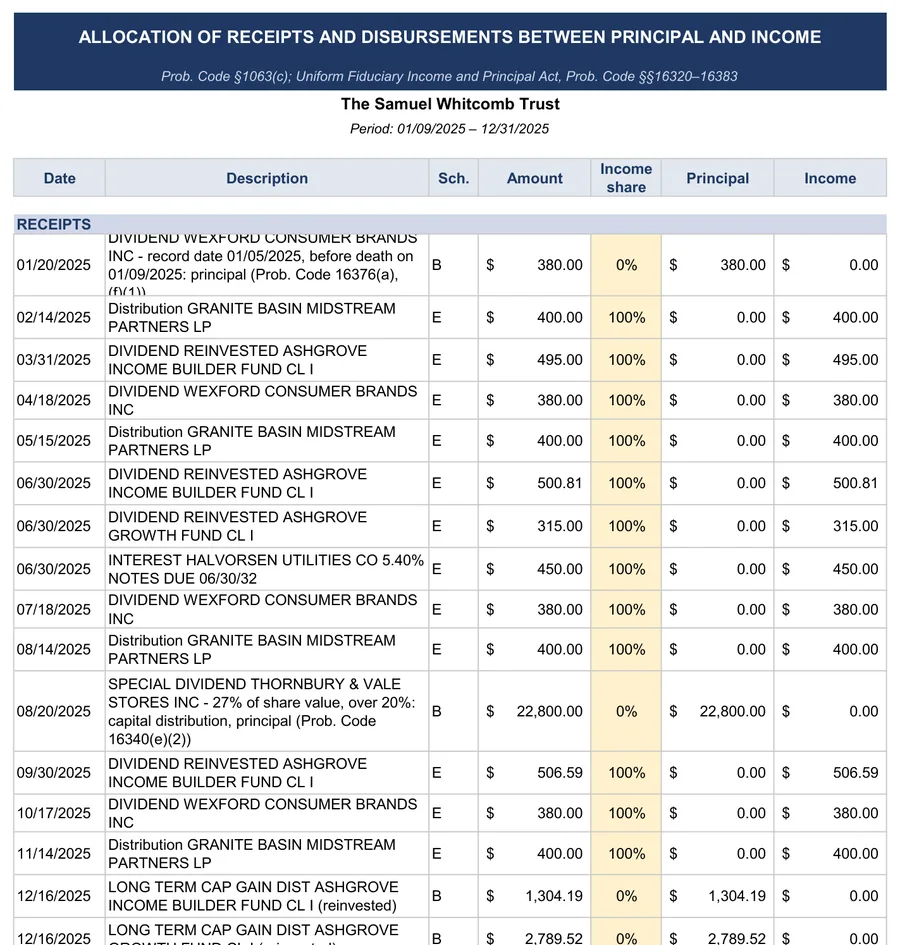Click the Income column header

tap(830, 178)
